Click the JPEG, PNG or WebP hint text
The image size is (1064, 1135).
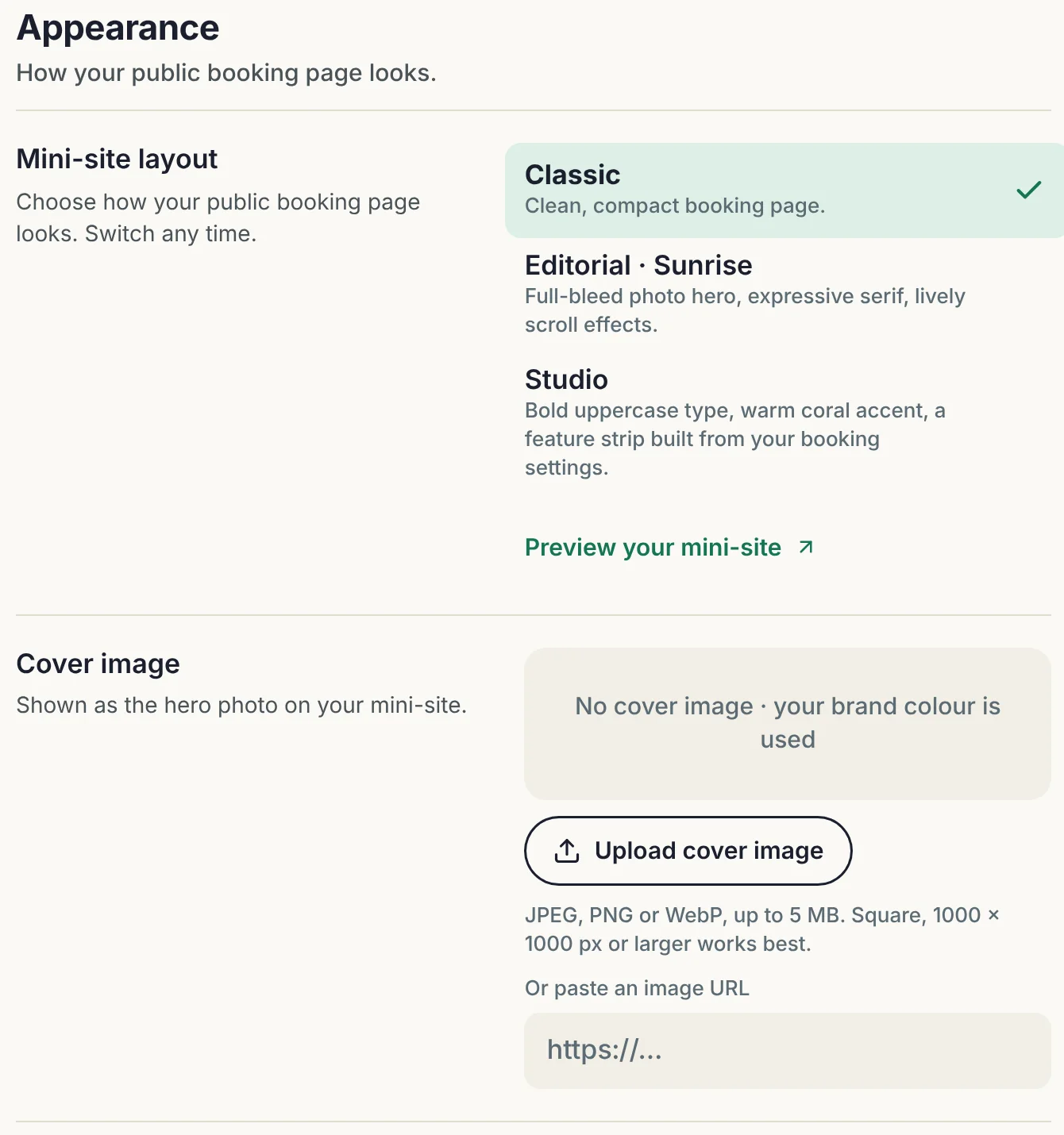[x=762, y=929]
